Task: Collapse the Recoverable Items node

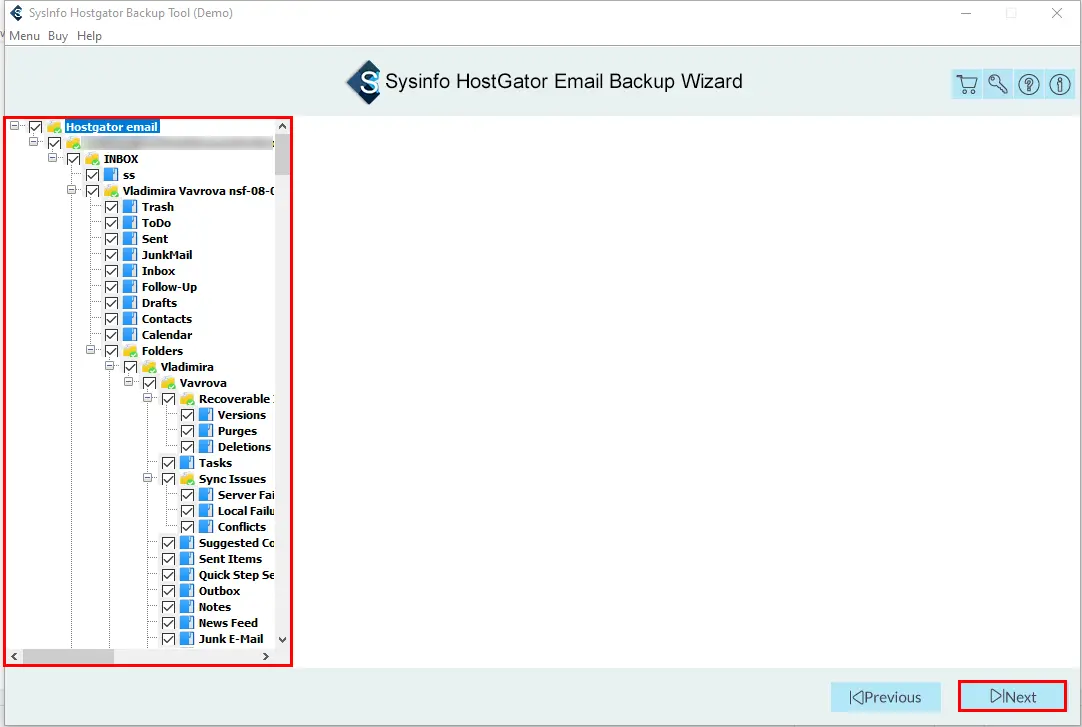Action: 147,398
